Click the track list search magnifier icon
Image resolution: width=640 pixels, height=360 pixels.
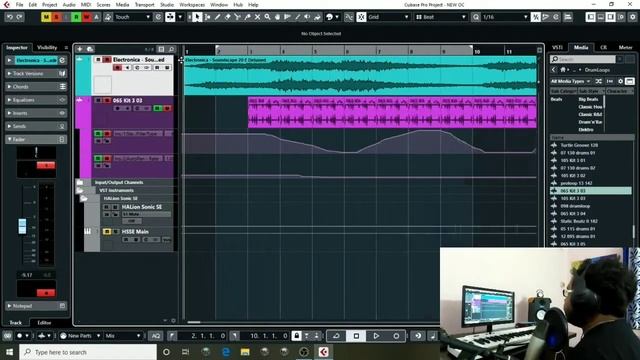click(x=171, y=49)
